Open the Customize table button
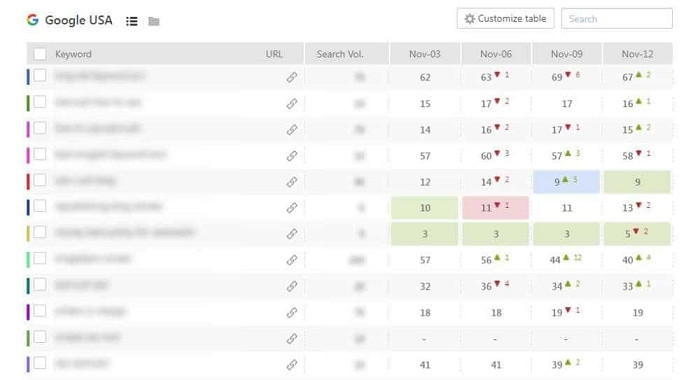 click(505, 19)
